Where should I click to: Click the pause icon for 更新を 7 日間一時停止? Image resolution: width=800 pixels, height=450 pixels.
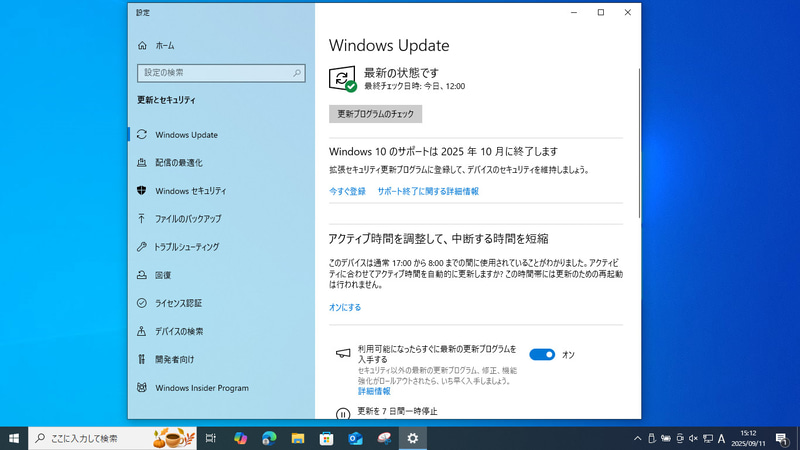(343, 414)
